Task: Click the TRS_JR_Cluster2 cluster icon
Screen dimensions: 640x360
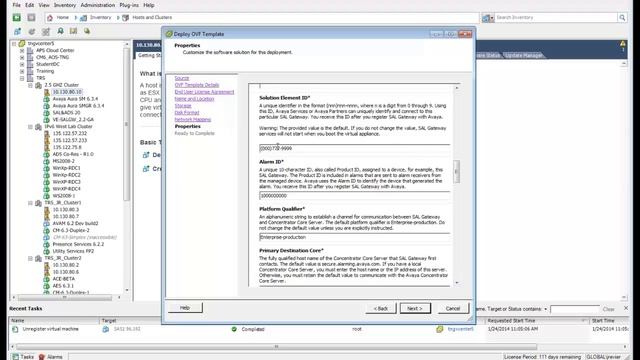Action: click(x=38, y=258)
